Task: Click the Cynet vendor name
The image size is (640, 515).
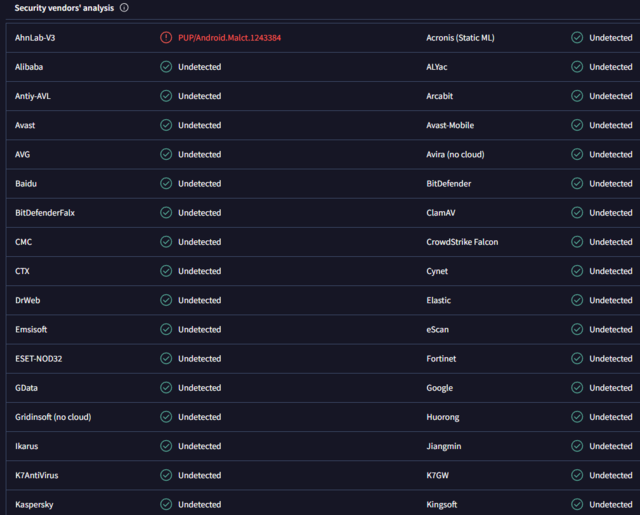Action: pos(437,271)
